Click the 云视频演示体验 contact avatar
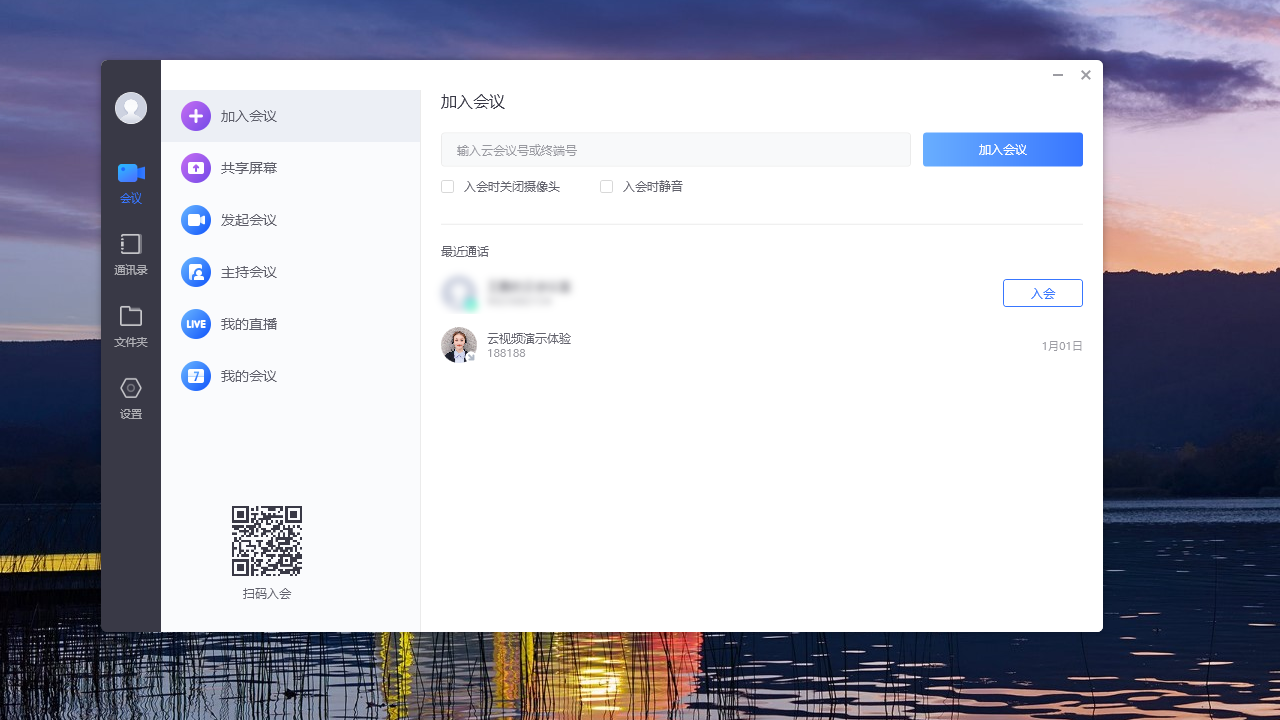This screenshot has height=720, width=1280. [x=459, y=344]
